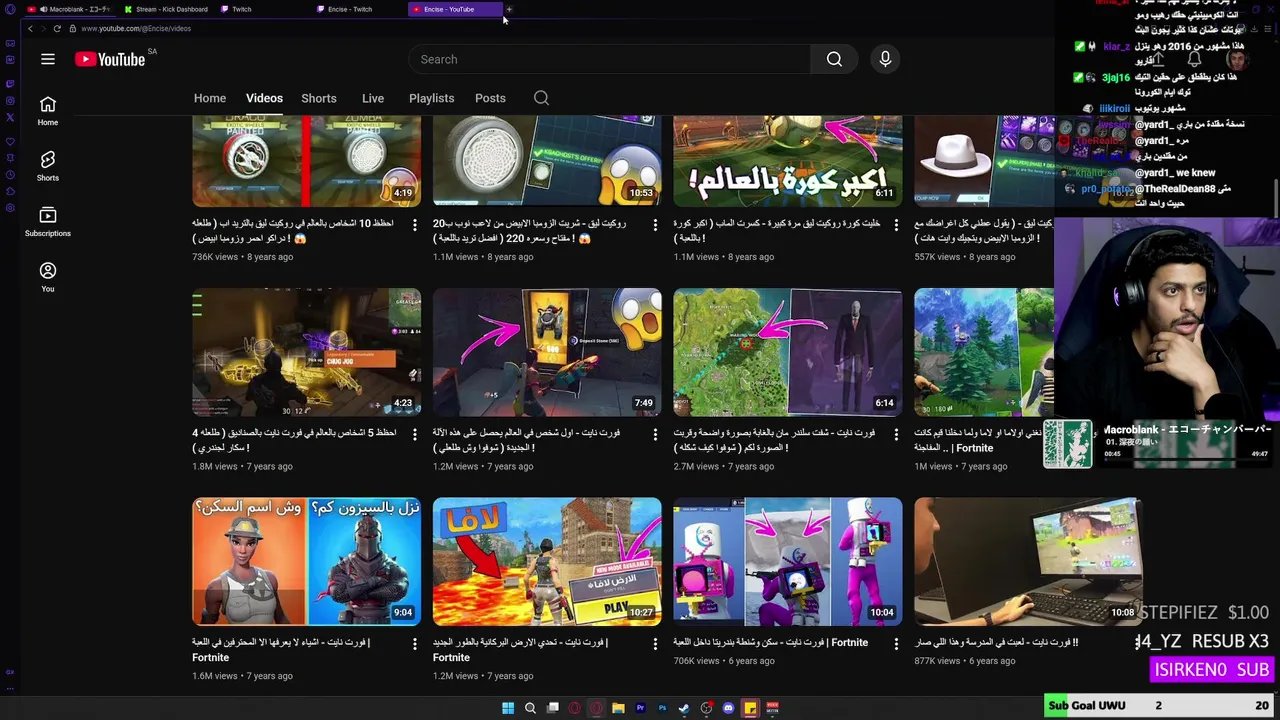Image resolution: width=1280 pixels, height=720 pixels.
Task: Open options menu for 1.6M views video
Action: click(415, 644)
